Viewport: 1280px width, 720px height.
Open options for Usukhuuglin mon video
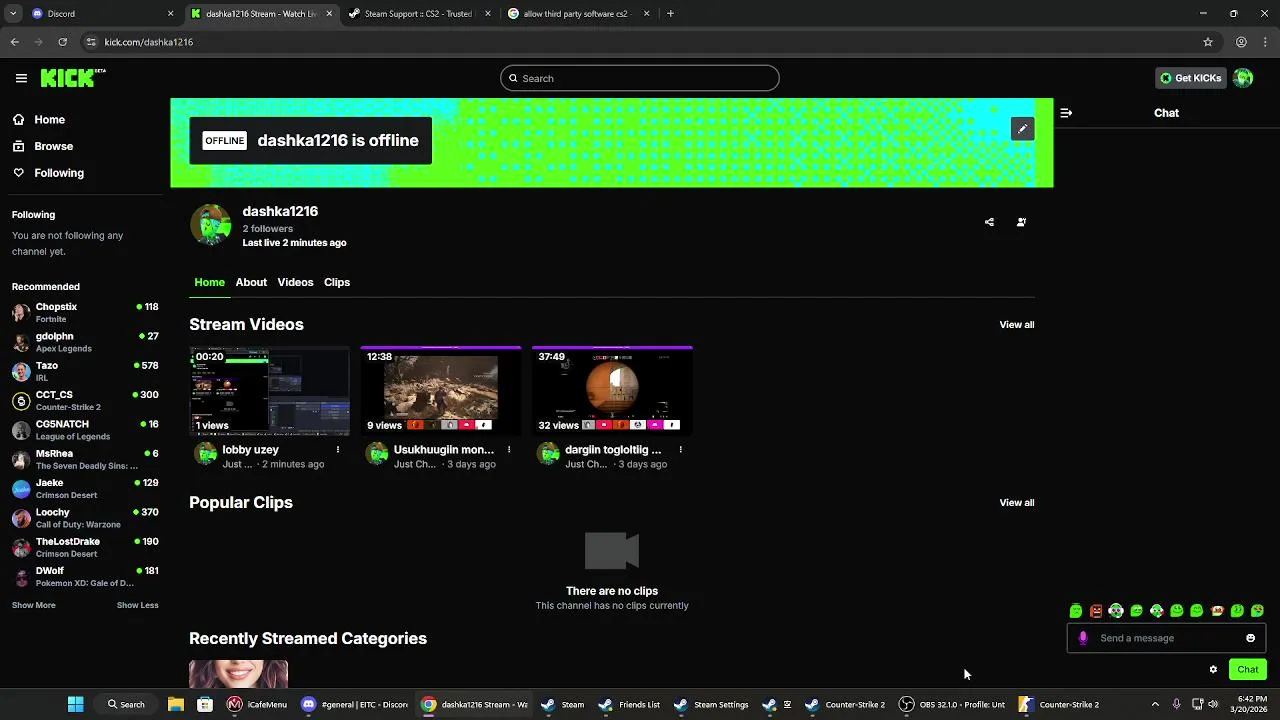(x=509, y=450)
